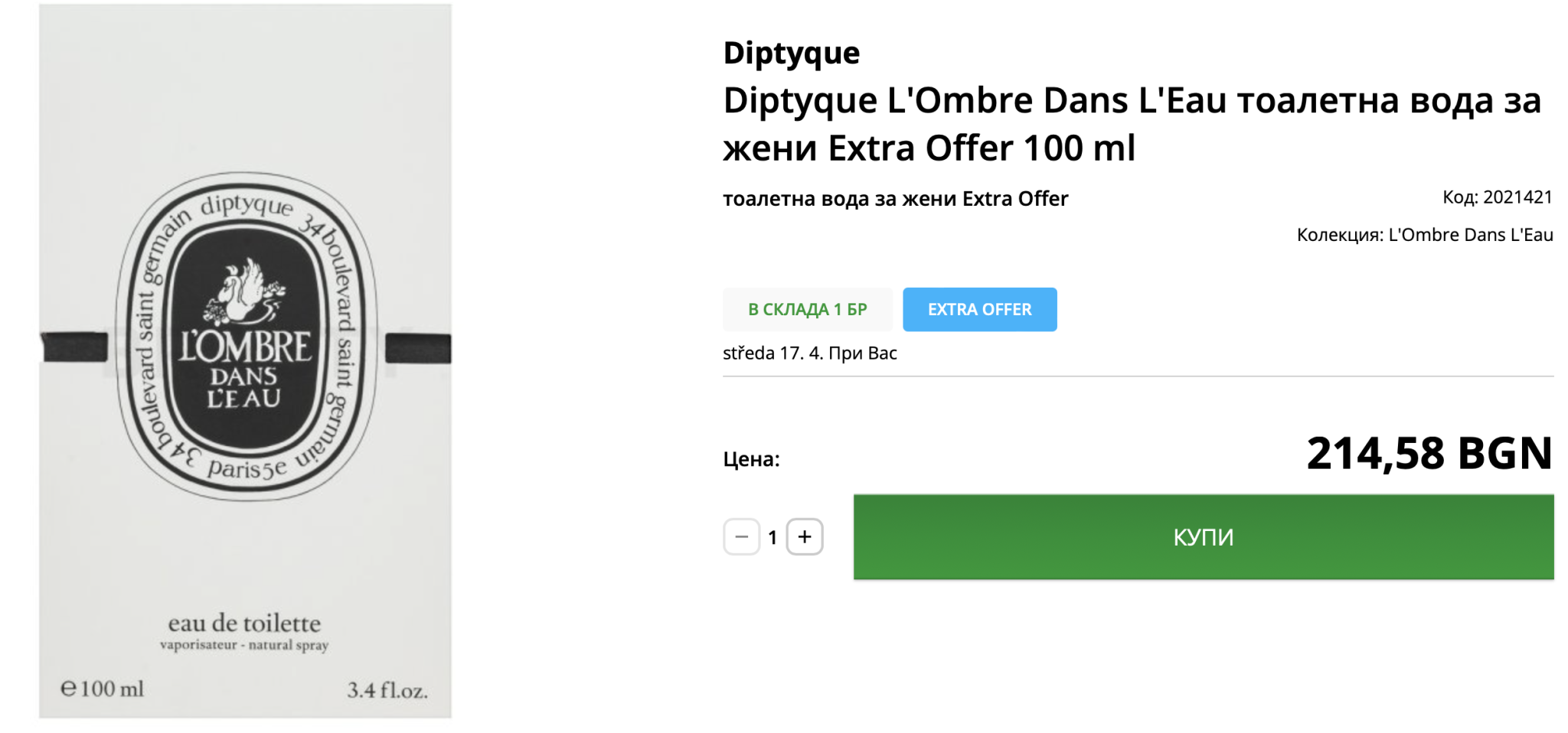
Task: Open the Diptyque brand heading
Action: pyautogui.click(x=791, y=53)
